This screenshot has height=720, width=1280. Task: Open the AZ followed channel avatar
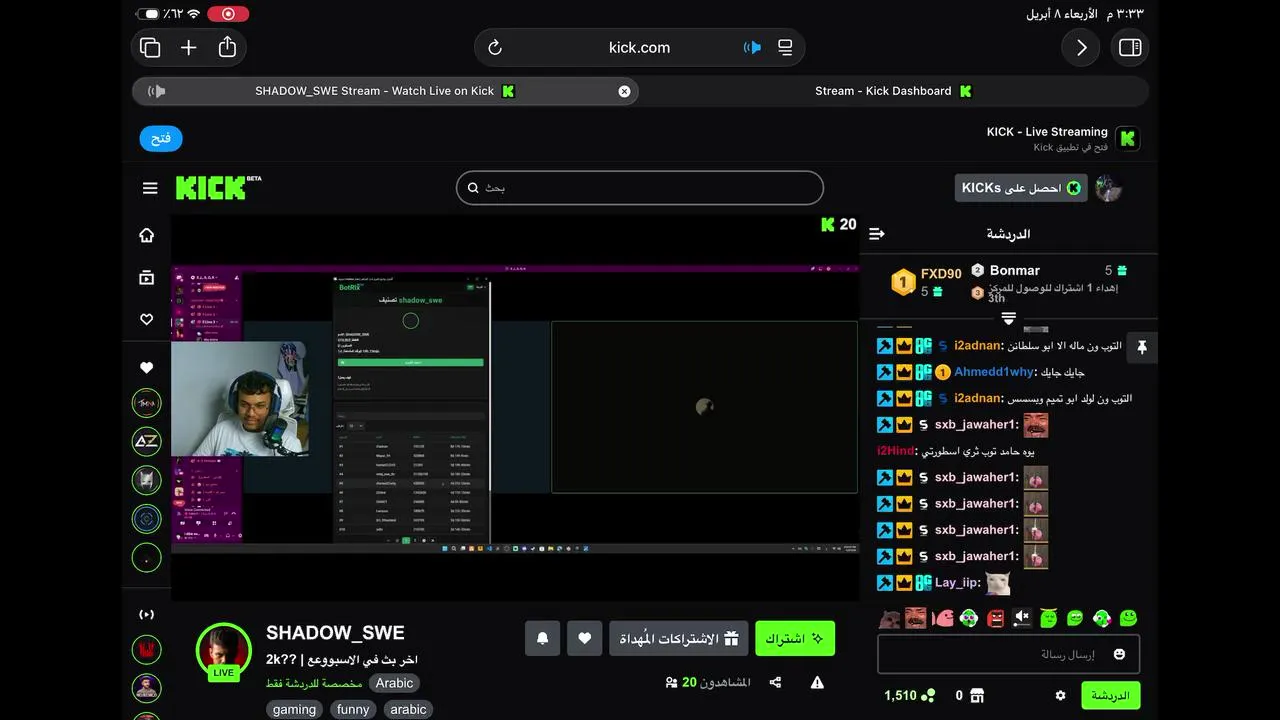(x=147, y=441)
